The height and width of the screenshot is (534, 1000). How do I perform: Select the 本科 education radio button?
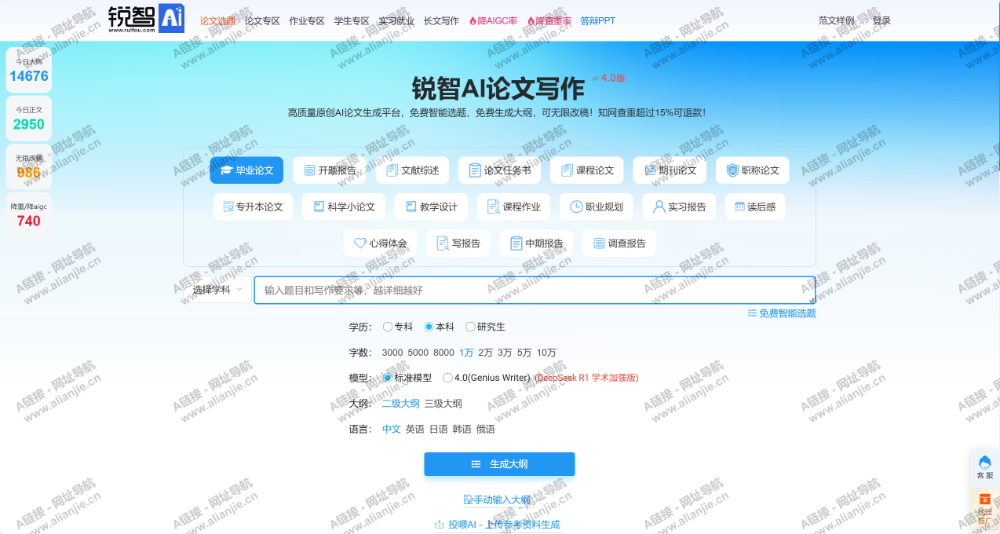(429, 327)
